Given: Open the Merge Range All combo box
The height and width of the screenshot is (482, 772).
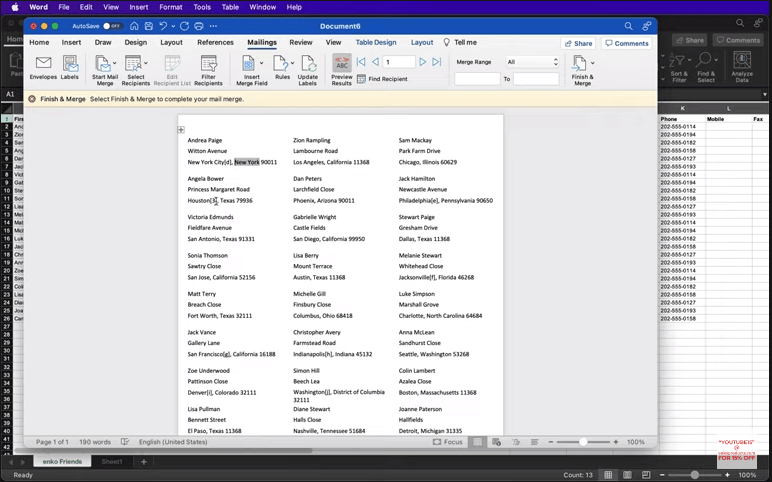Looking at the screenshot, I should pyautogui.click(x=532, y=62).
